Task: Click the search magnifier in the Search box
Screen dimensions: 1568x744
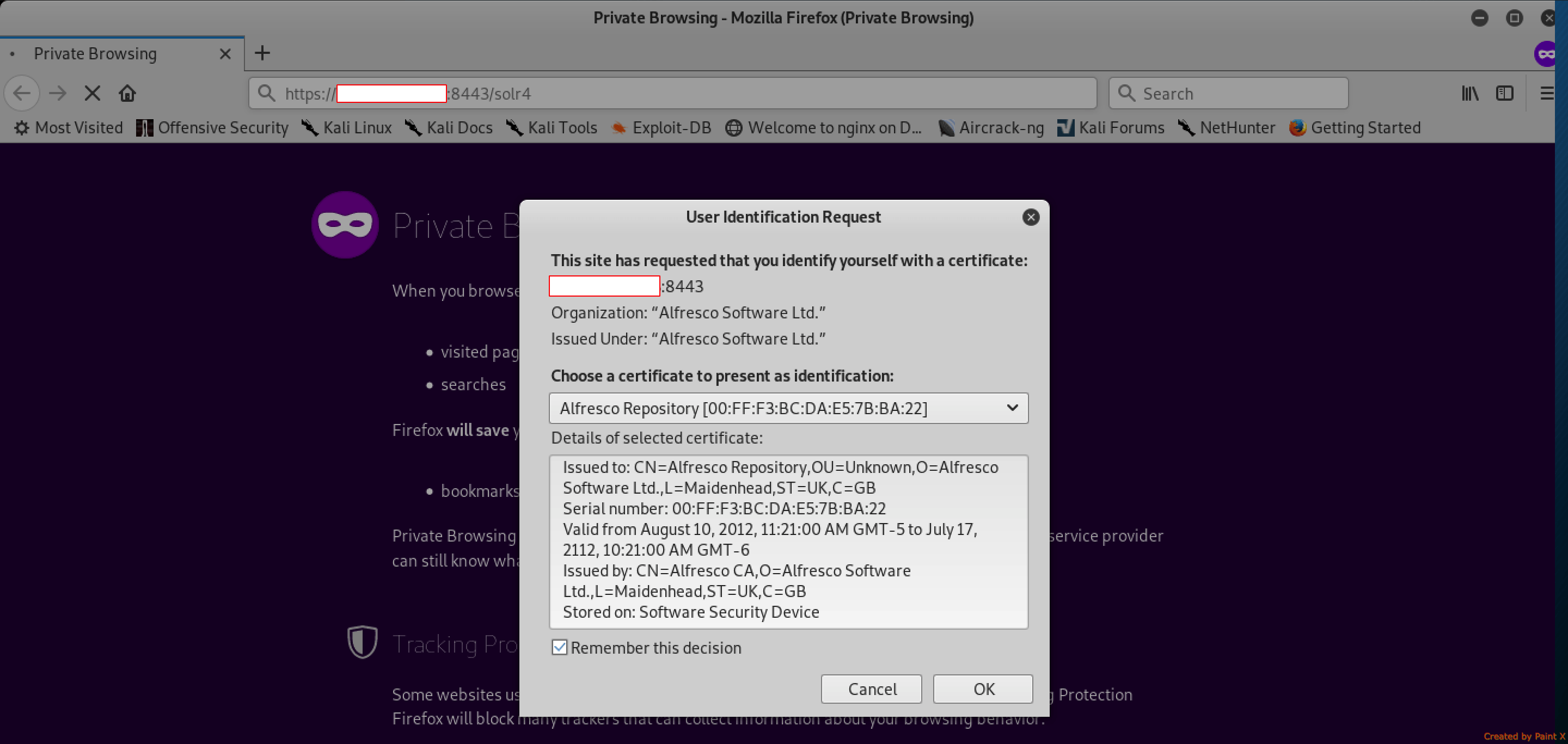Action: (1126, 93)
